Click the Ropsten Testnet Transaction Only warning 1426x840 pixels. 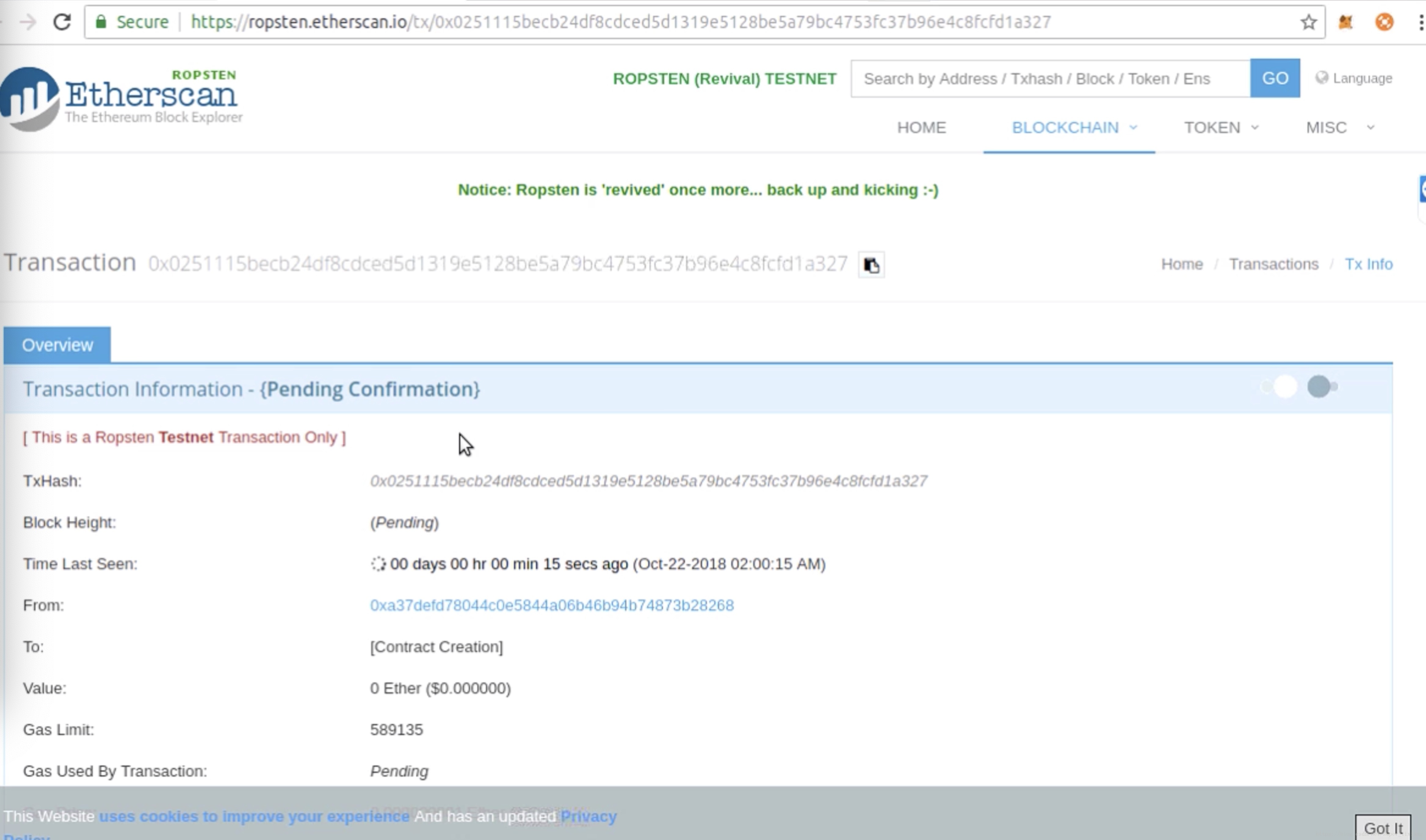tap(184, 437)
